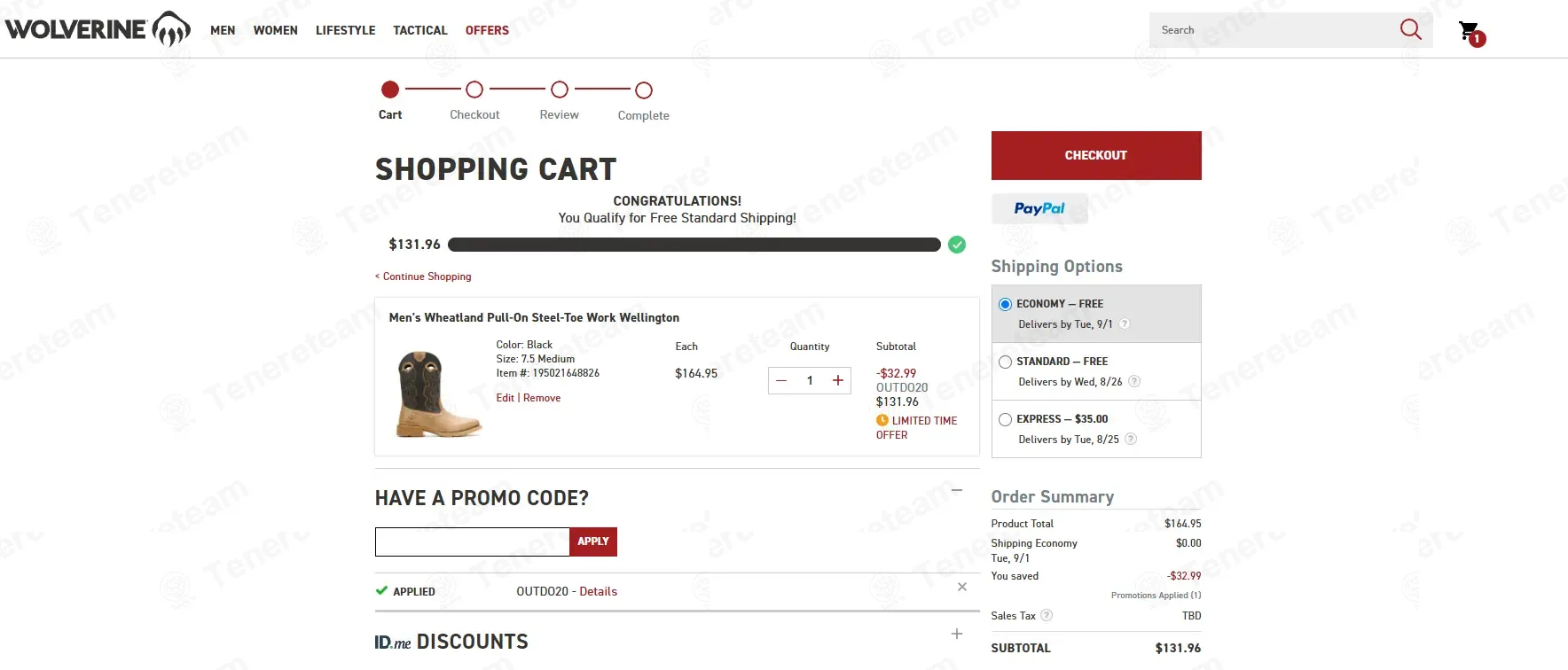Select Express $35.00 shipping option

(1005, 419)
